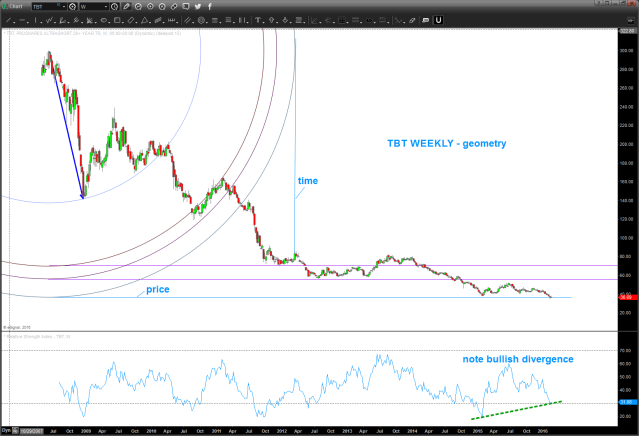Image resolution: width=639 pixels, height=436 pixels.
Task: Select the ellipse drawing tool
Action: [x=104, y=21]
